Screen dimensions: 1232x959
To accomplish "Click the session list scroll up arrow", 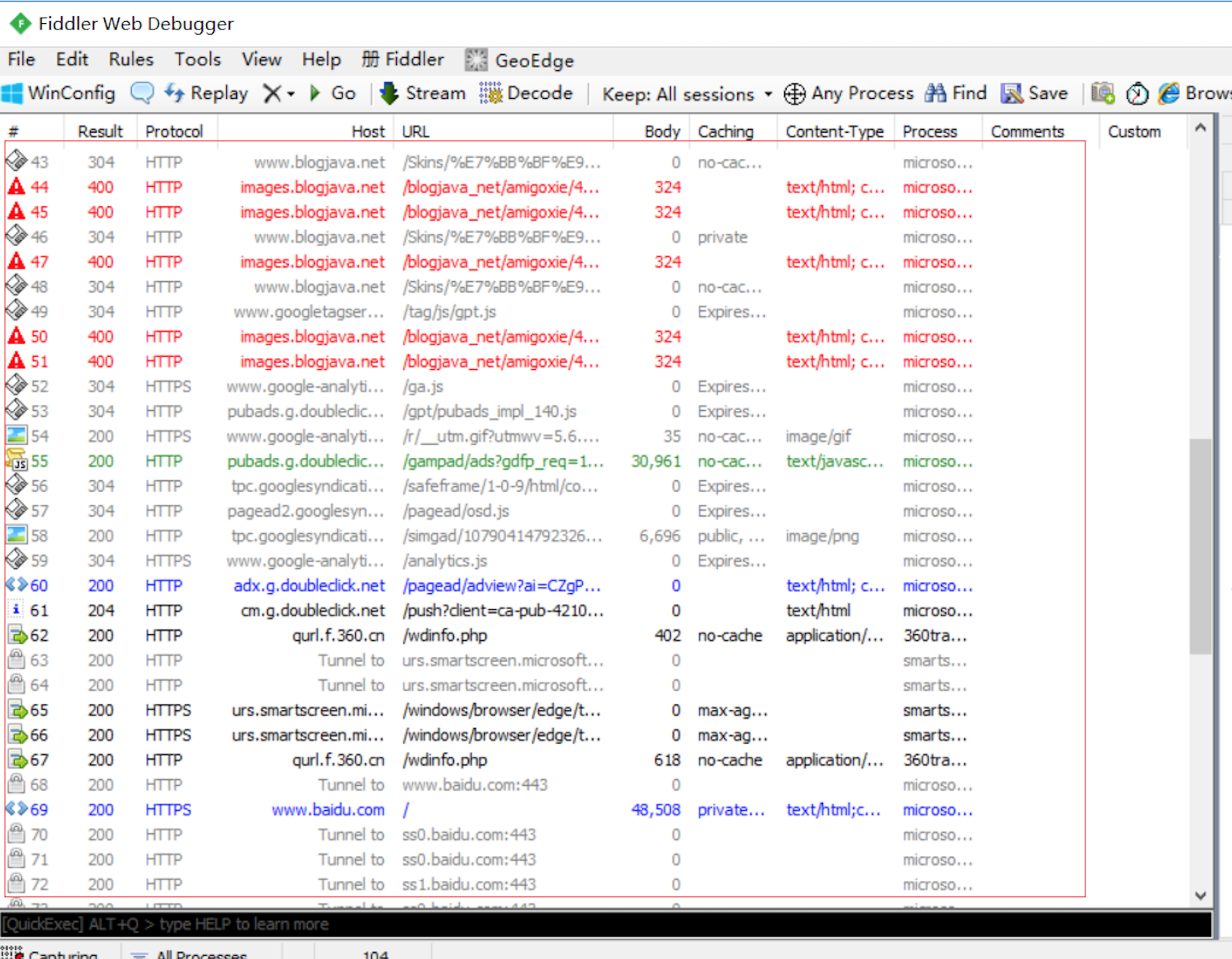I will (1200, 127).
